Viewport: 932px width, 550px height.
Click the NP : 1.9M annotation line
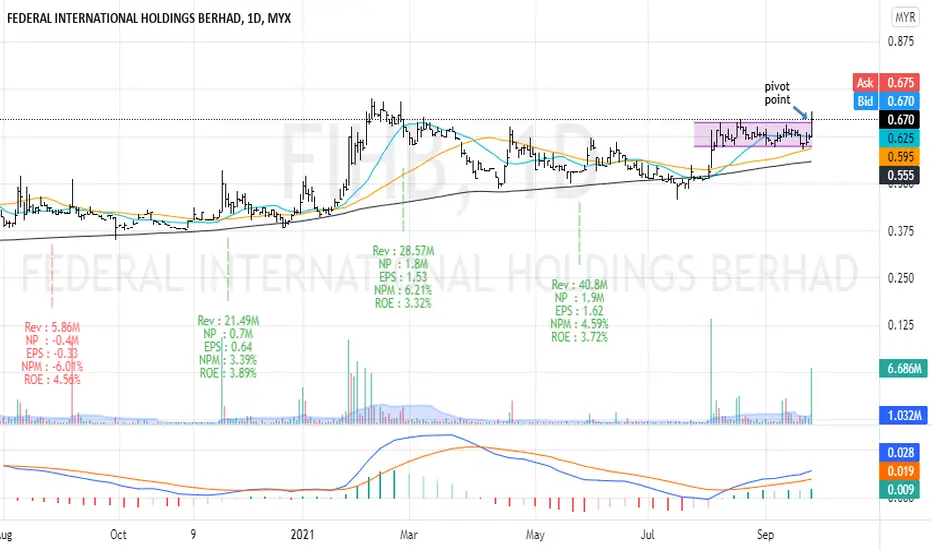[x=580, y=298]
